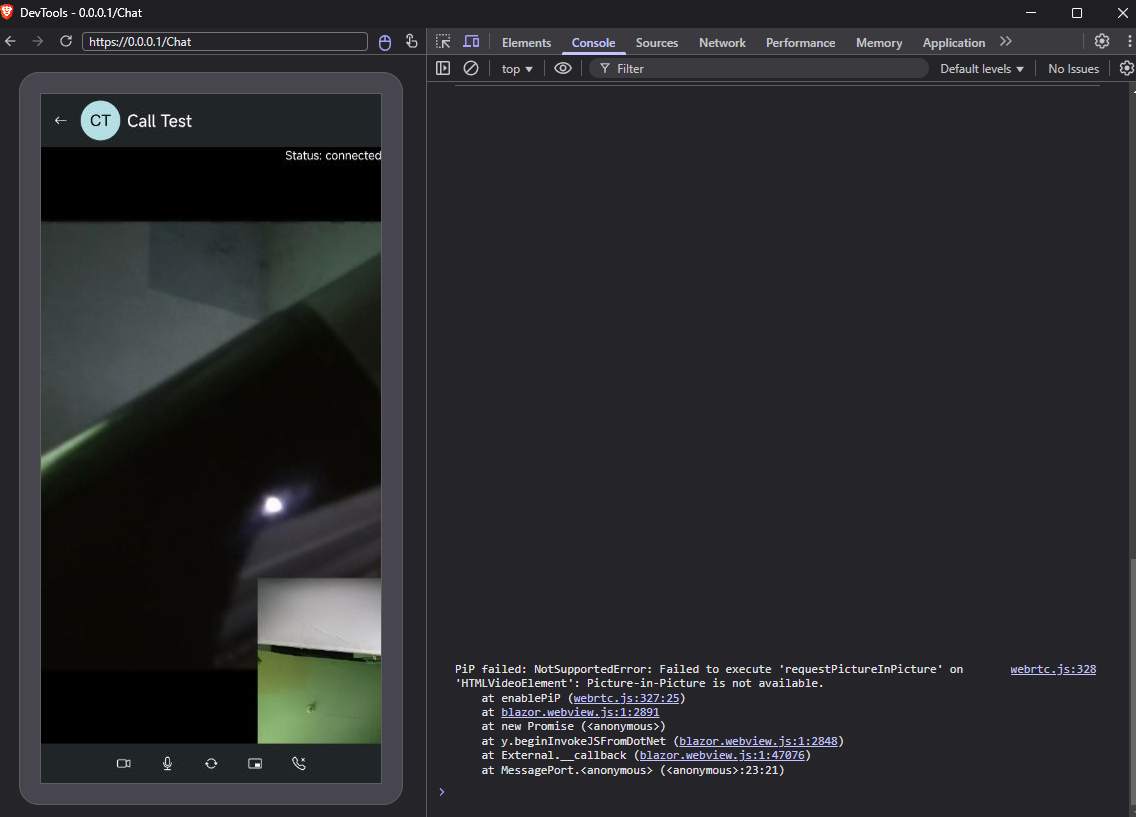Open the webrtc.js:328 source link
1136x817 pixels.
(1053, 669)
